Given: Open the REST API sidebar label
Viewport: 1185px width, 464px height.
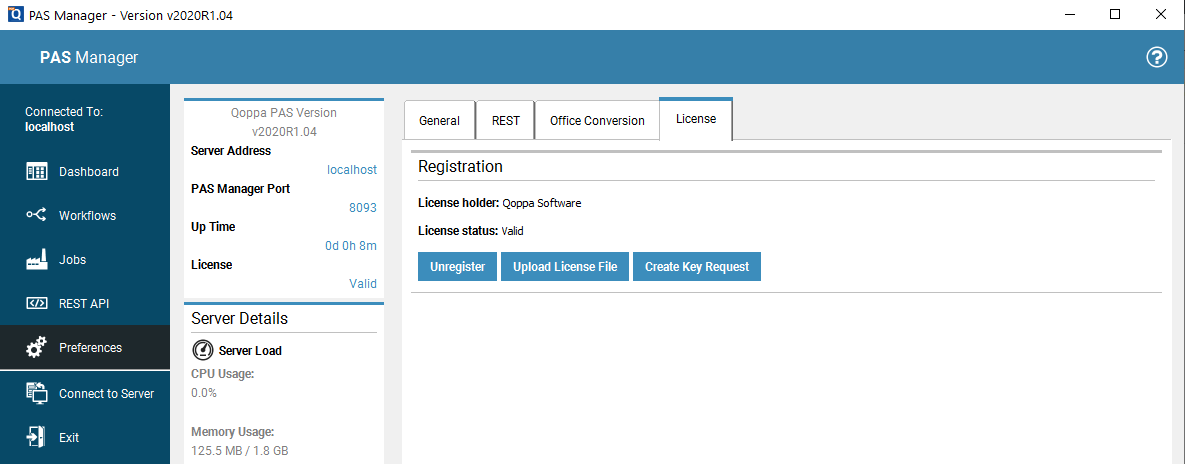Looking at the screenshot, I should [x=84, y=304].
